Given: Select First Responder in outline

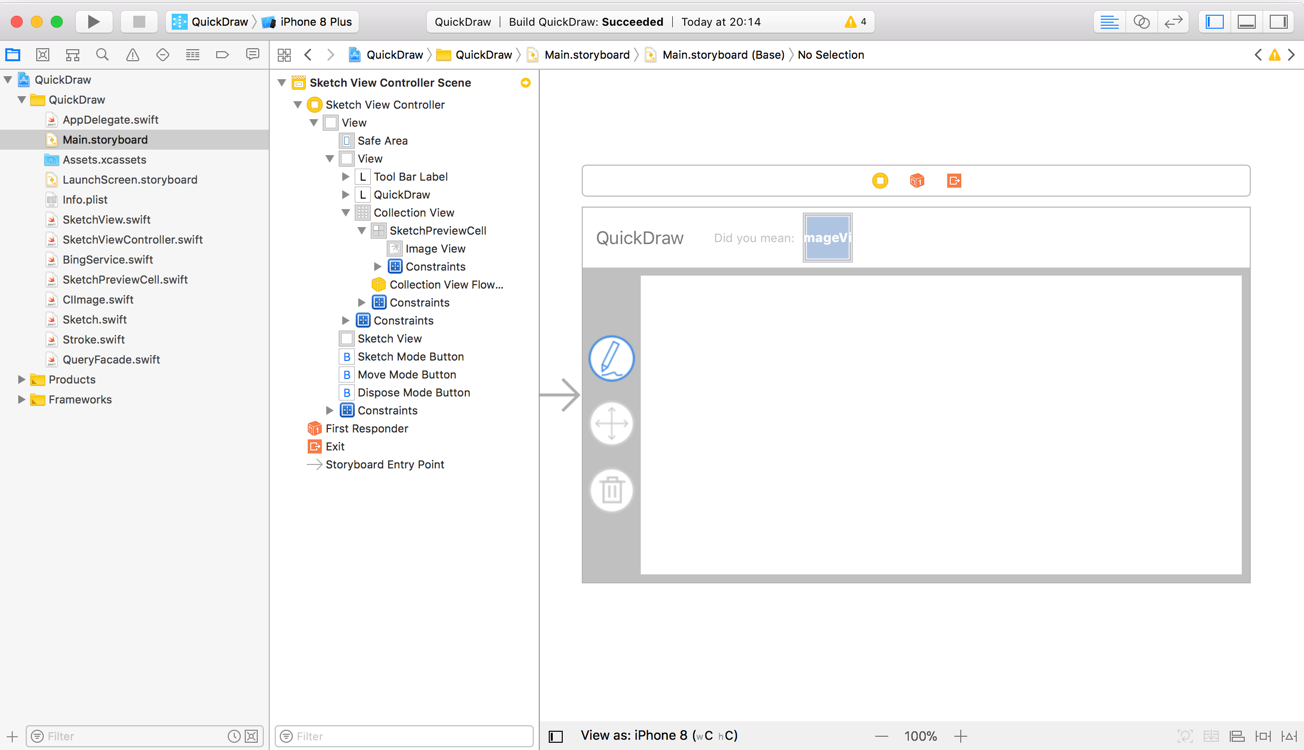Looking at the screenshot, I should [366, 429].
